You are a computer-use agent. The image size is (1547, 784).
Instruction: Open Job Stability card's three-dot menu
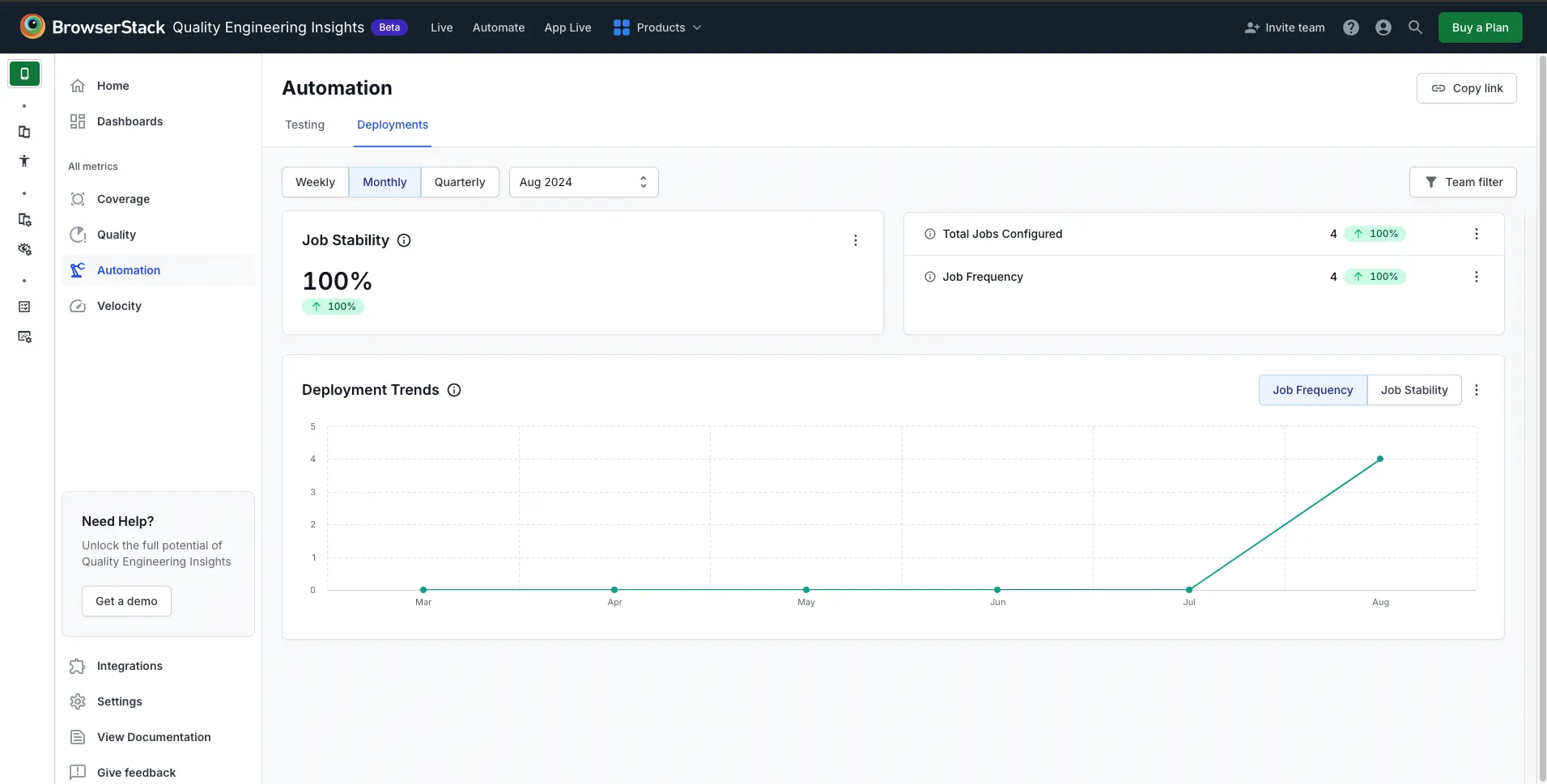[855, 239]
